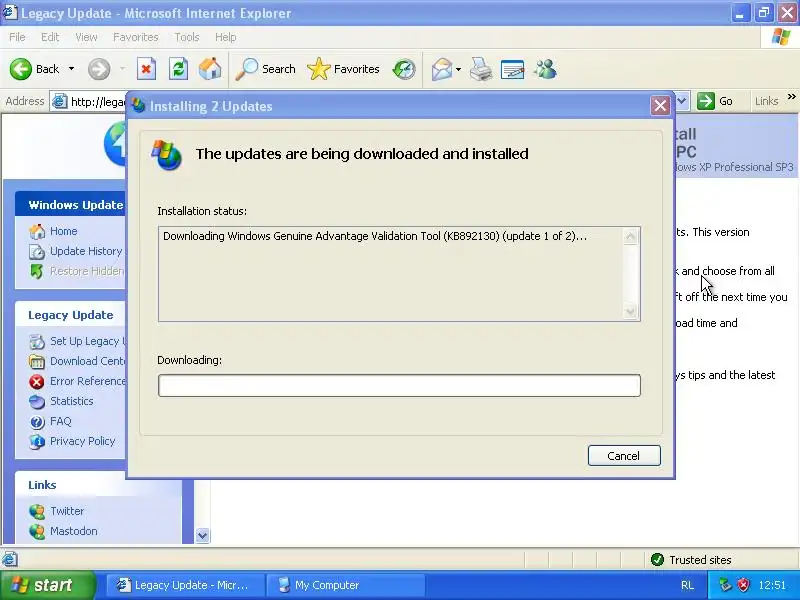Open the Start menu

click(48, 585)
